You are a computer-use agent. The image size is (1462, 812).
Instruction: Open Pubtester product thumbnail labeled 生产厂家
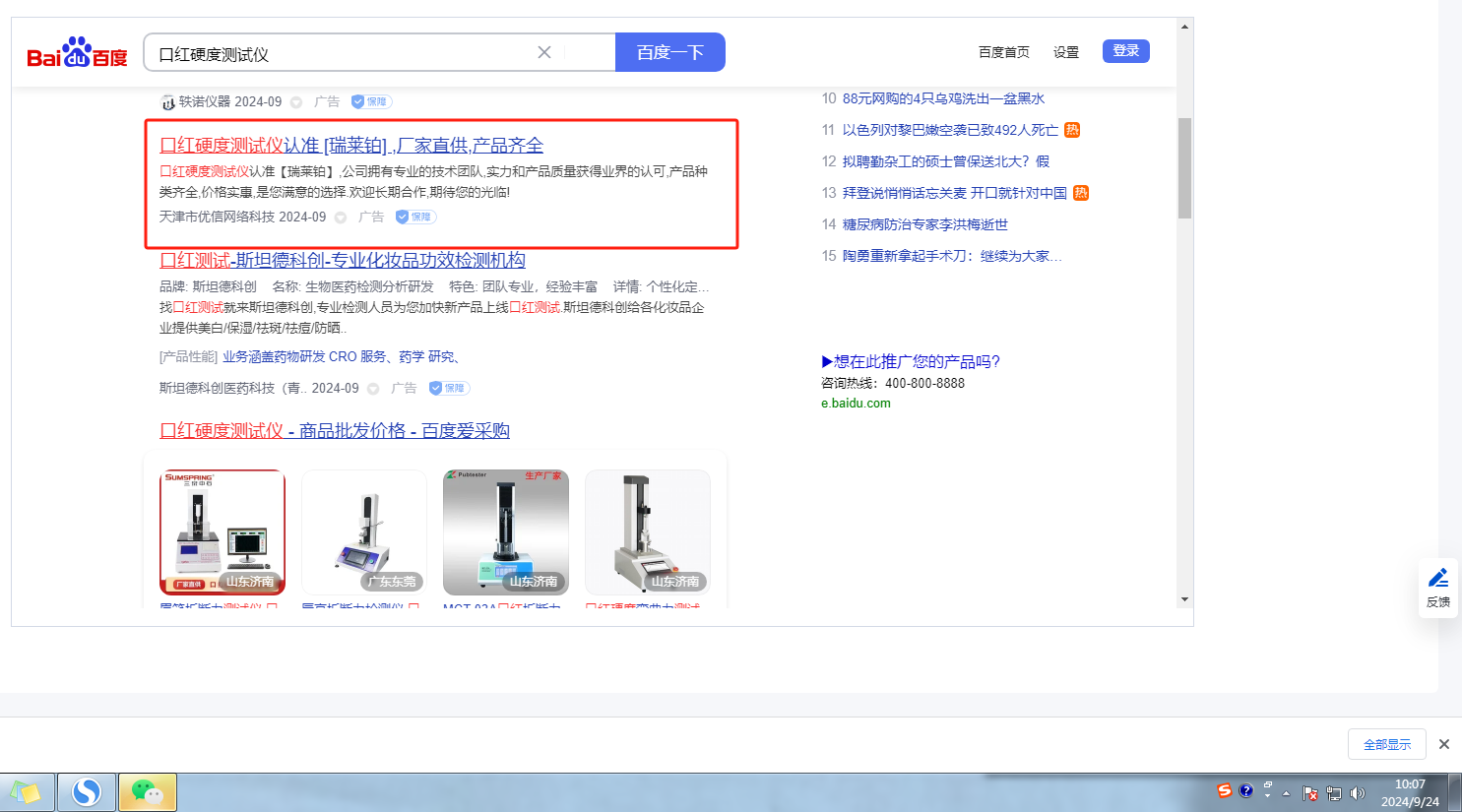[x=506, y=532]
